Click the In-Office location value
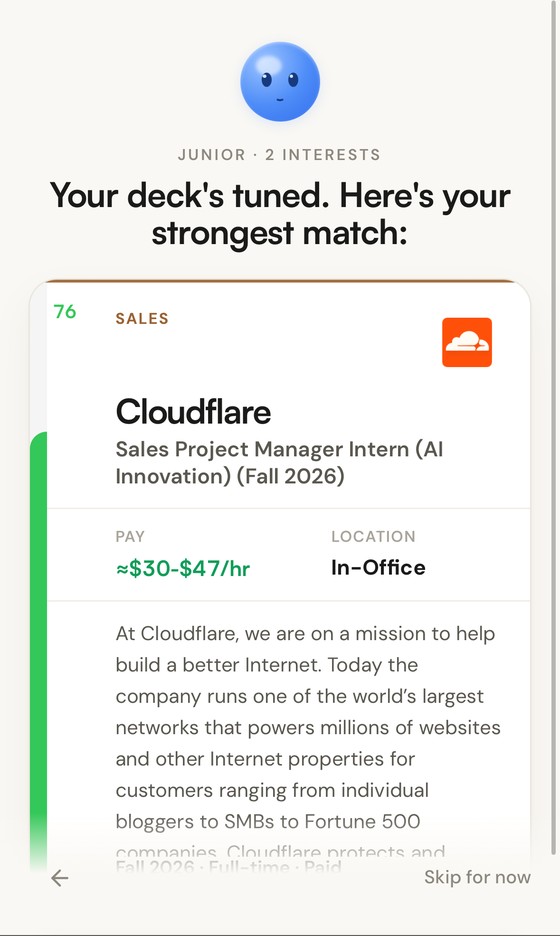The height and width of the screenshot is (936, 560). [378, 567]
